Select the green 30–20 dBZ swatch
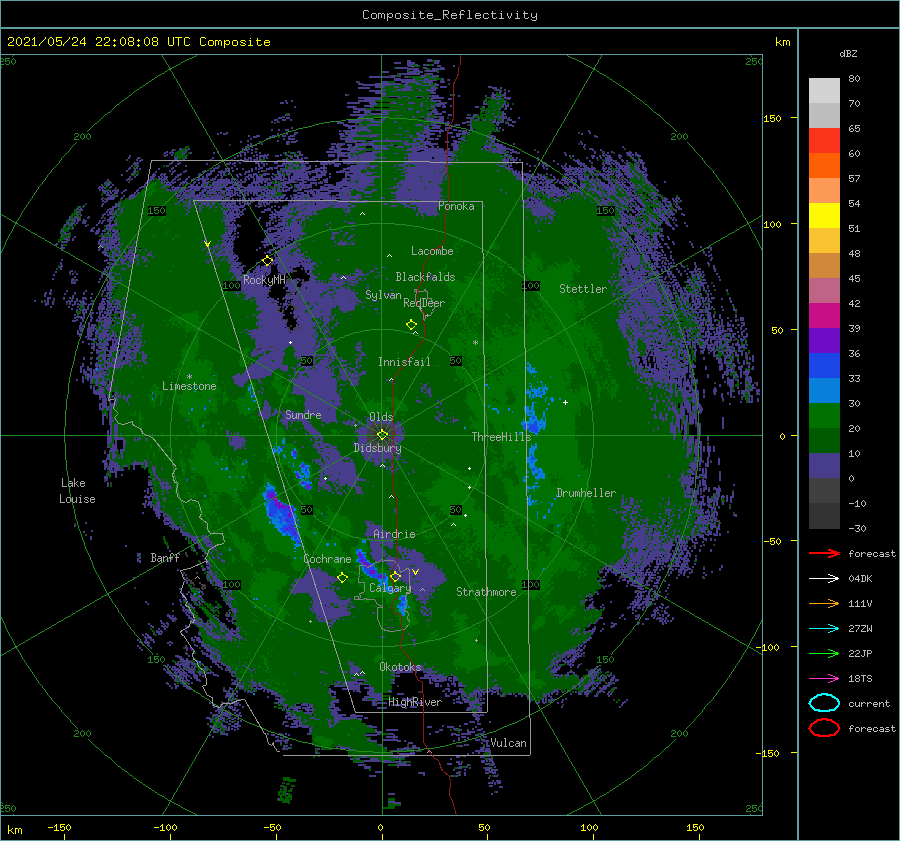900x841 pixels. [824, 416]
